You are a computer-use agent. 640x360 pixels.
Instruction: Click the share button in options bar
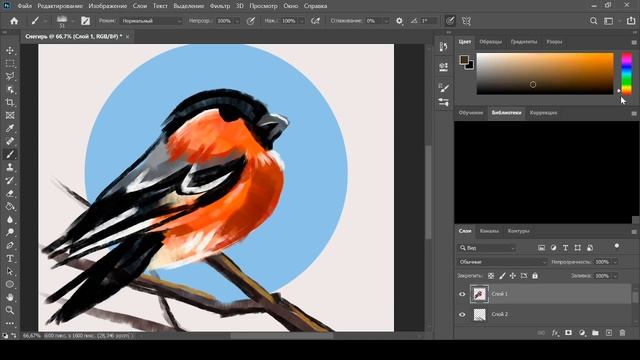pos(631,21)
